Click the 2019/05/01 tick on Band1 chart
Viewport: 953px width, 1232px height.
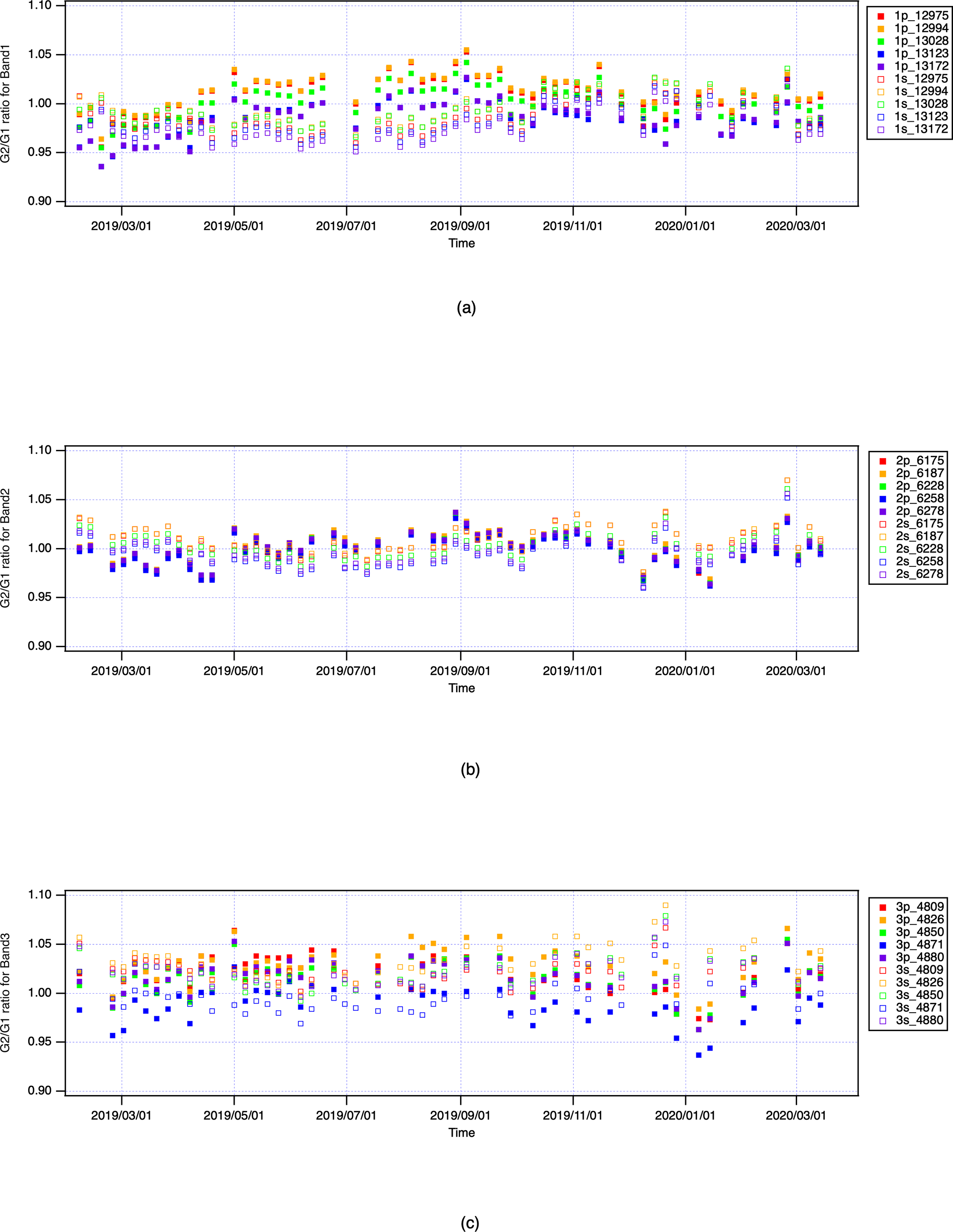[234, 226]
